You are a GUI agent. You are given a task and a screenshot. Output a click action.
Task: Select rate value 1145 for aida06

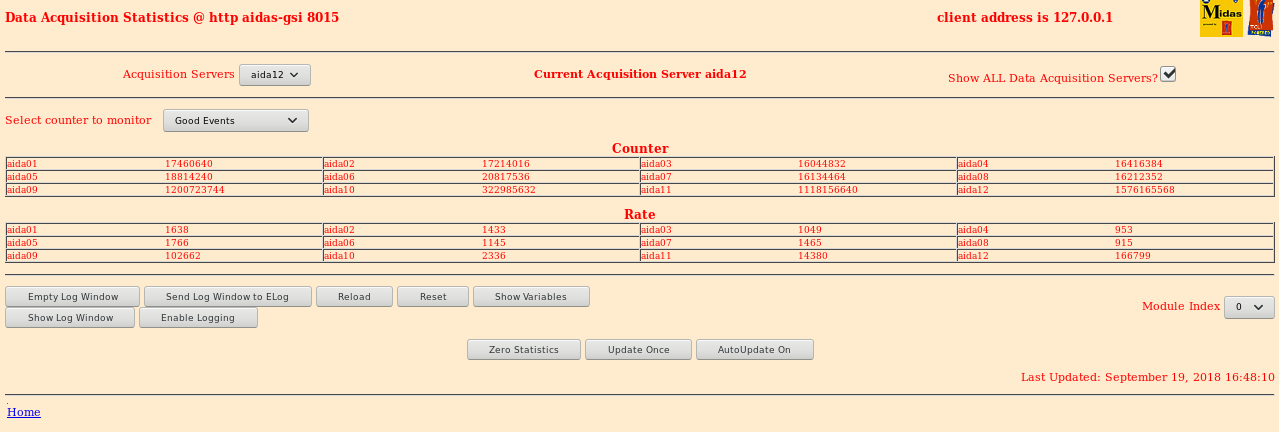pos(494,243)
